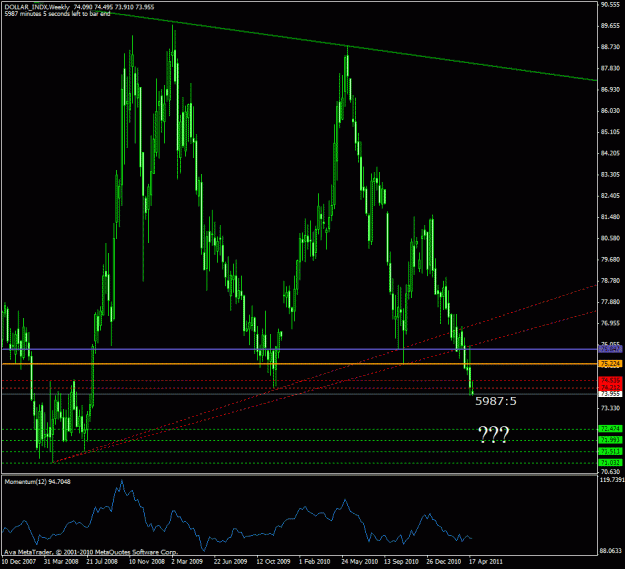
Task: Click the '???' annotation text on chart
Action: (493, 434)
